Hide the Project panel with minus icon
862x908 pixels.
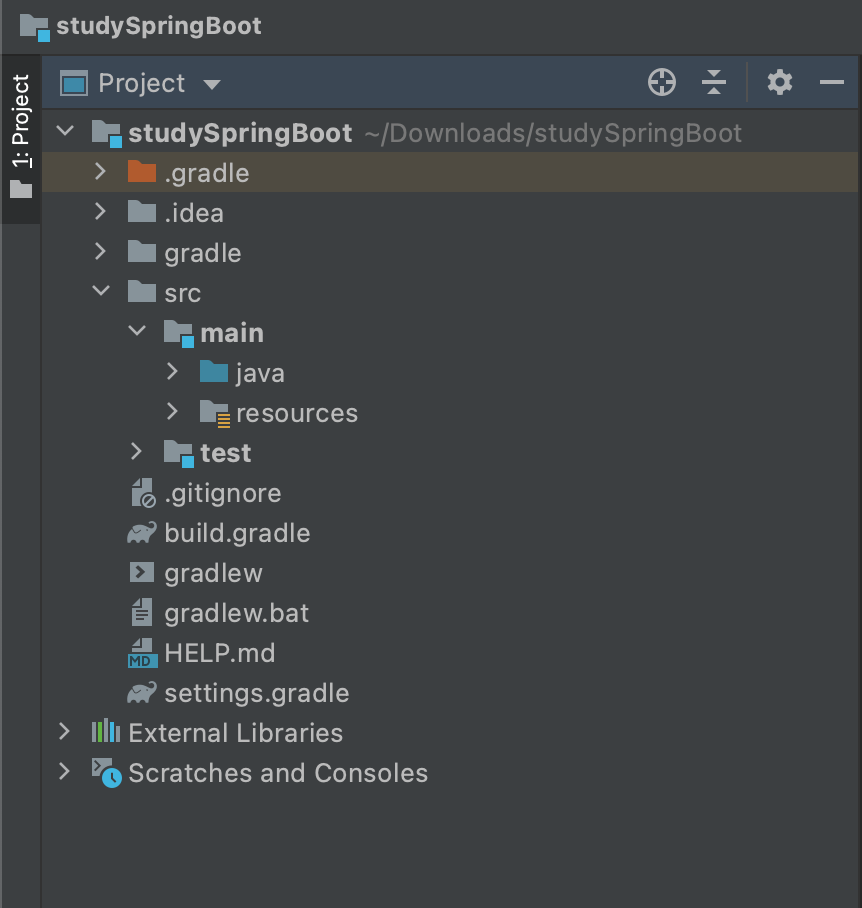click(832, 83)
